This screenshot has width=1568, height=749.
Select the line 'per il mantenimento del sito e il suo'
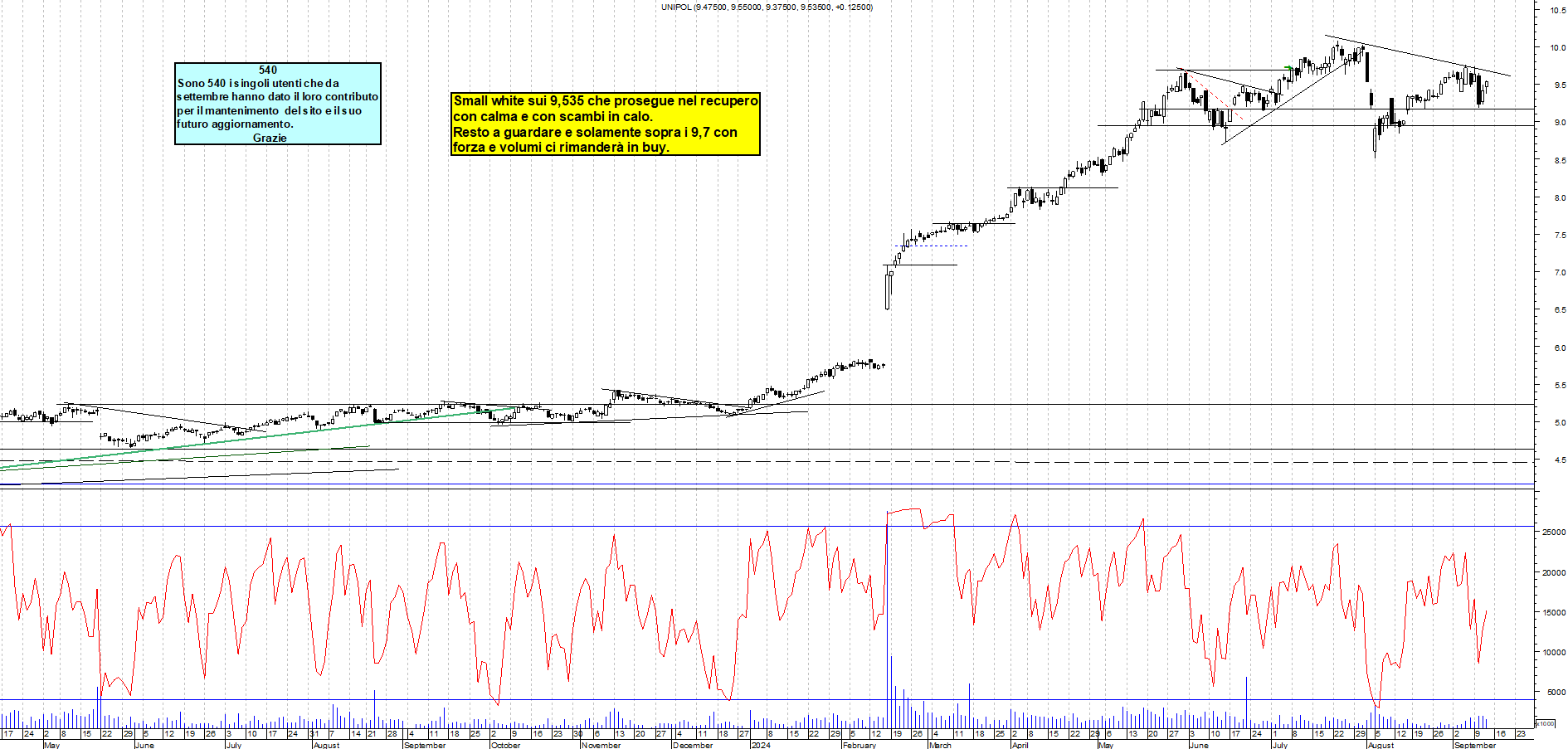[x=269, y=110]
